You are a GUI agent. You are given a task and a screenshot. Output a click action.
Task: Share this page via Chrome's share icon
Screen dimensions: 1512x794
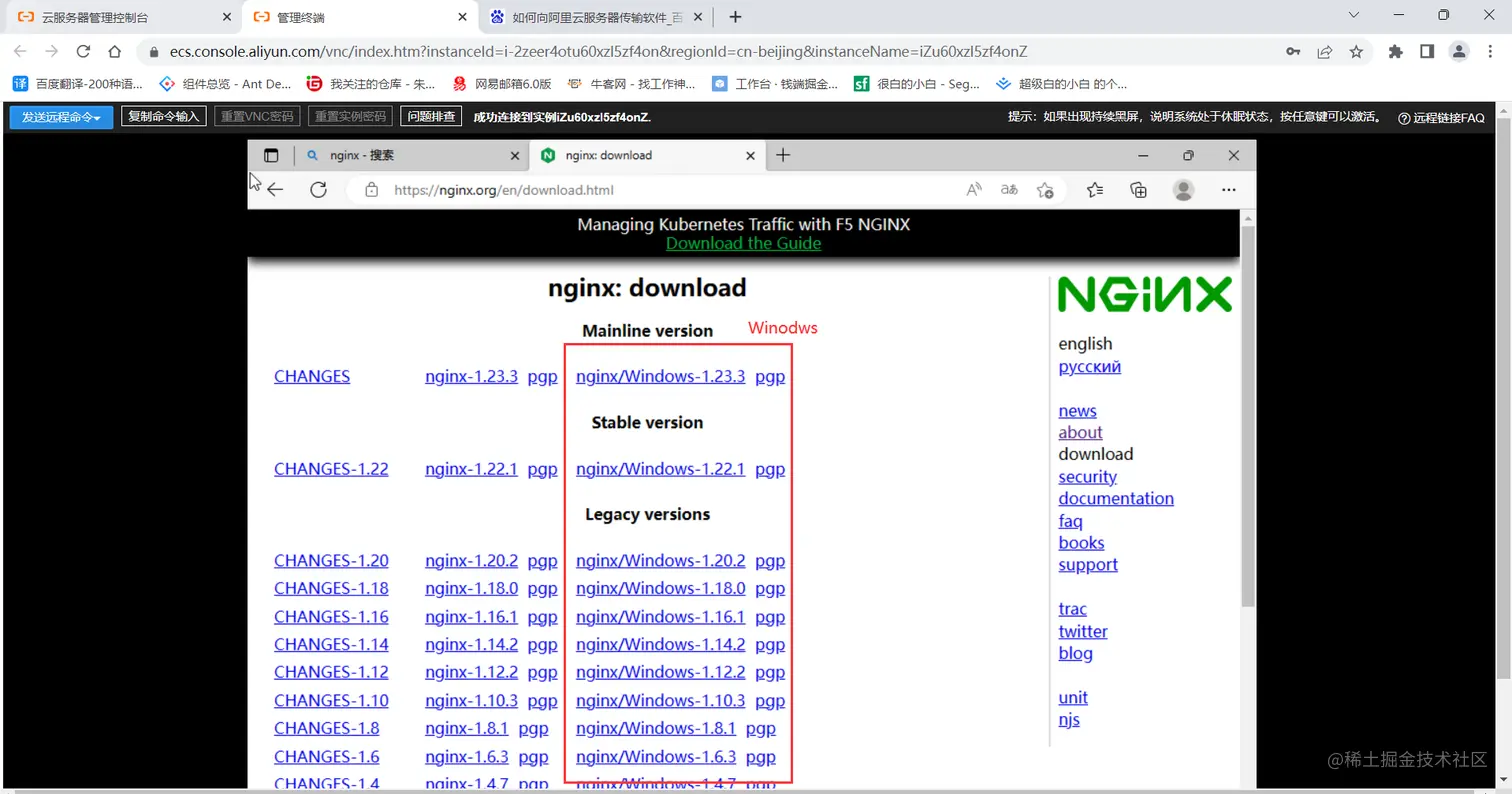point(1325,52)
